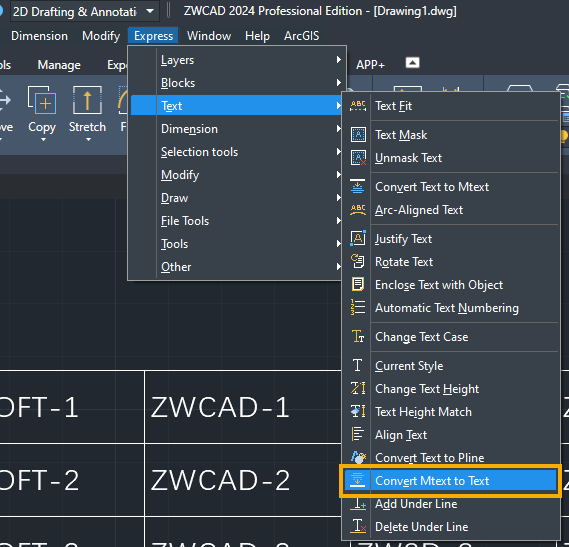Open the Modify menu in the menu bar

pyautogui.click(x=101, y=36)
